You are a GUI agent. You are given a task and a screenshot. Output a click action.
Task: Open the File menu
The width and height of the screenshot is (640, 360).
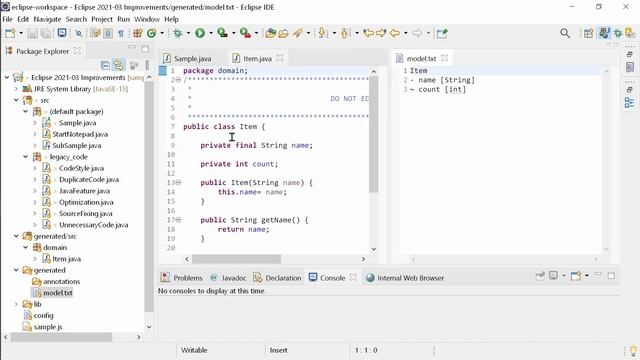(x=7, y=19)
